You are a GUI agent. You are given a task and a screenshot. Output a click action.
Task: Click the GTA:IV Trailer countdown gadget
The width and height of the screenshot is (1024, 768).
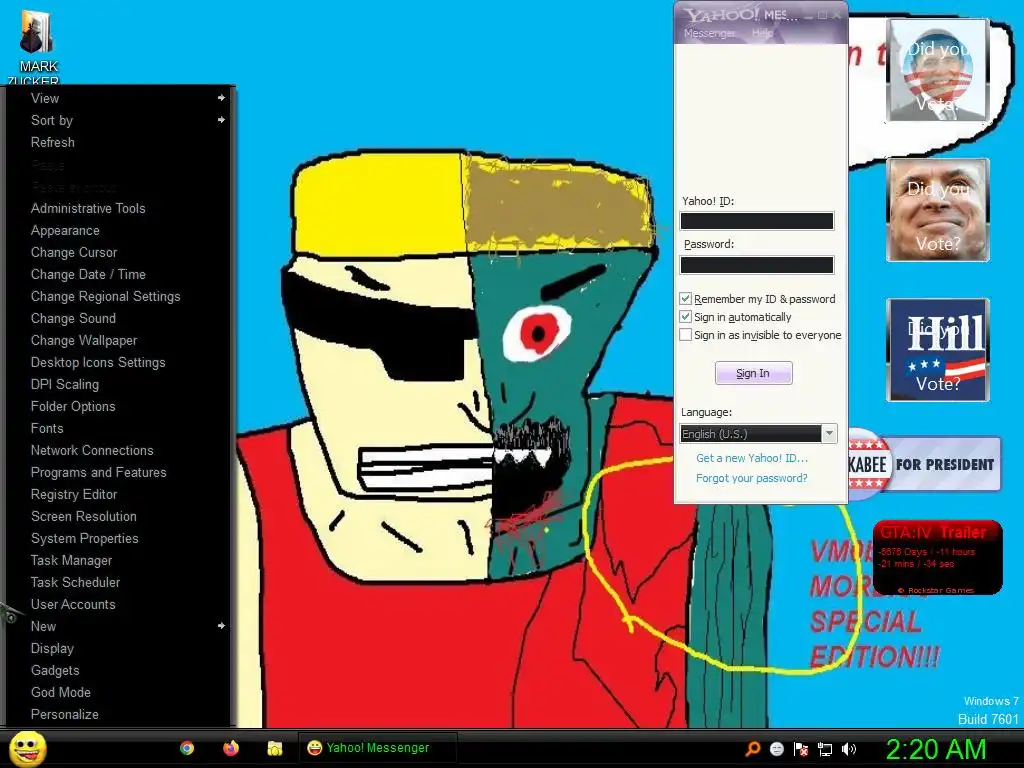(938, 557)
